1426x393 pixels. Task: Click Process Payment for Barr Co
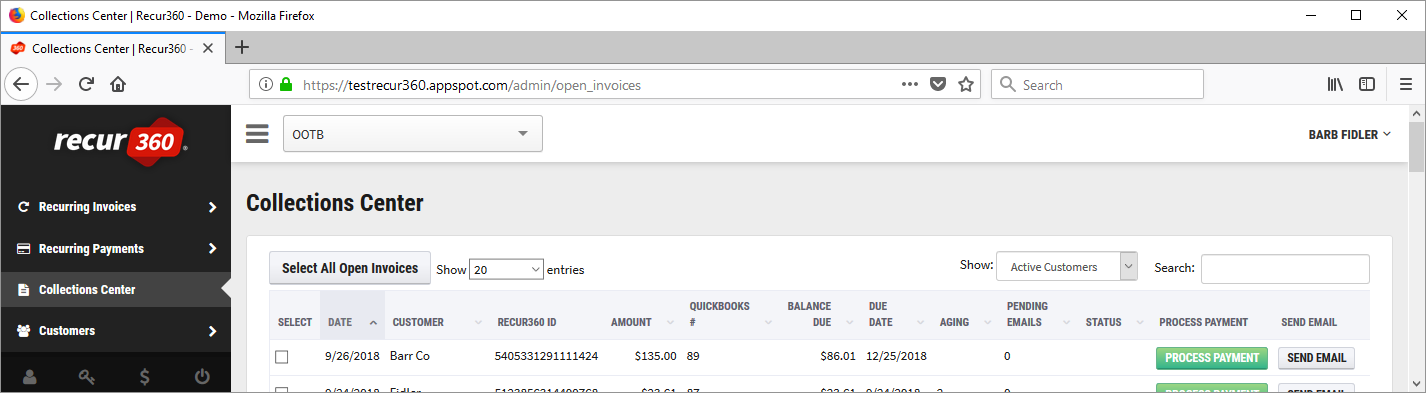point(1212,358)
